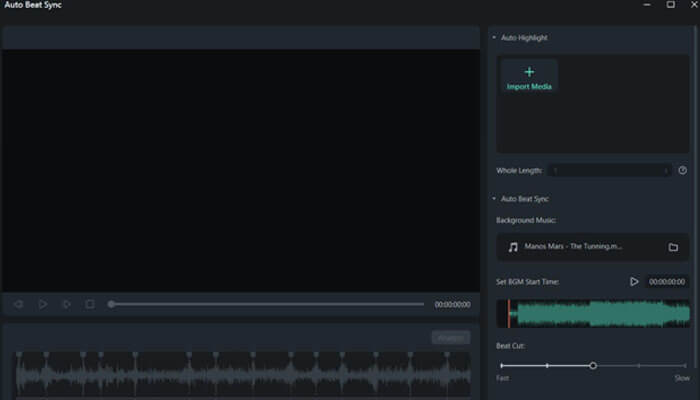Maximize the Auto Beat Sync window
700x400 pixels.
tap(671, 4)
